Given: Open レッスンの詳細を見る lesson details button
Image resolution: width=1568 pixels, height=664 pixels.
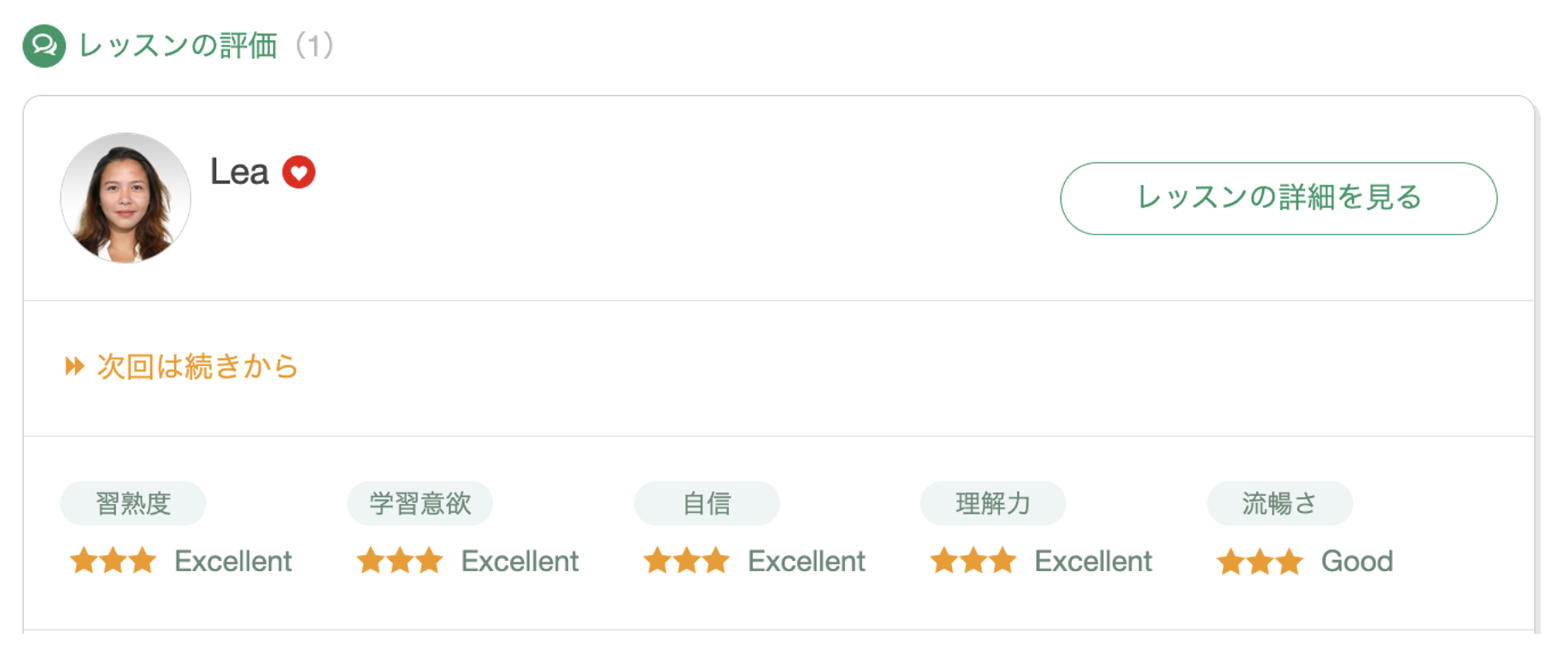Looking at the screenshot, I should [x=1279, y=198].
